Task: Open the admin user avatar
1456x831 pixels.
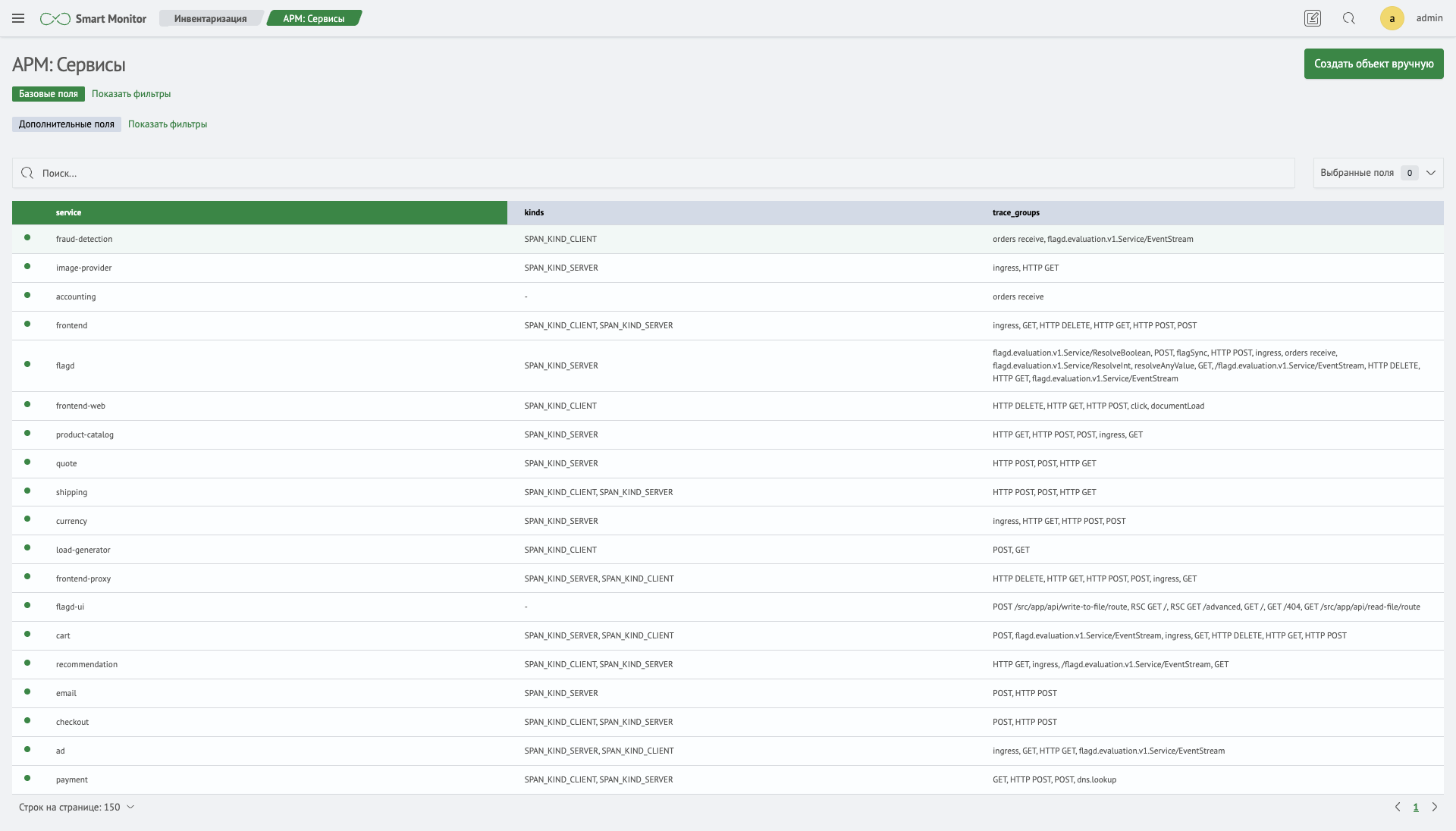Action: click(x=1392, y=18)
